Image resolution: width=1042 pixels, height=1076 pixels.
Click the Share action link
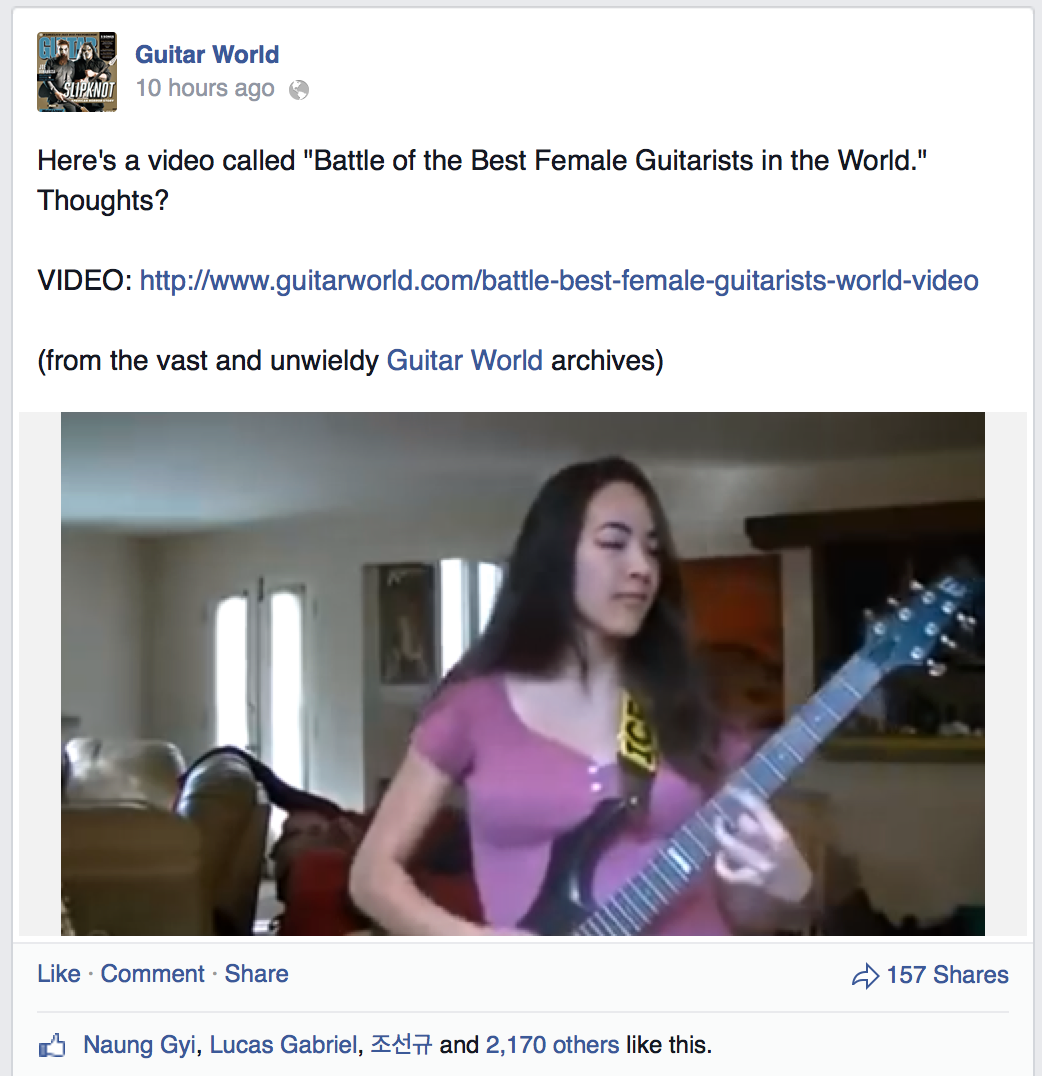(x=256, y=974)
